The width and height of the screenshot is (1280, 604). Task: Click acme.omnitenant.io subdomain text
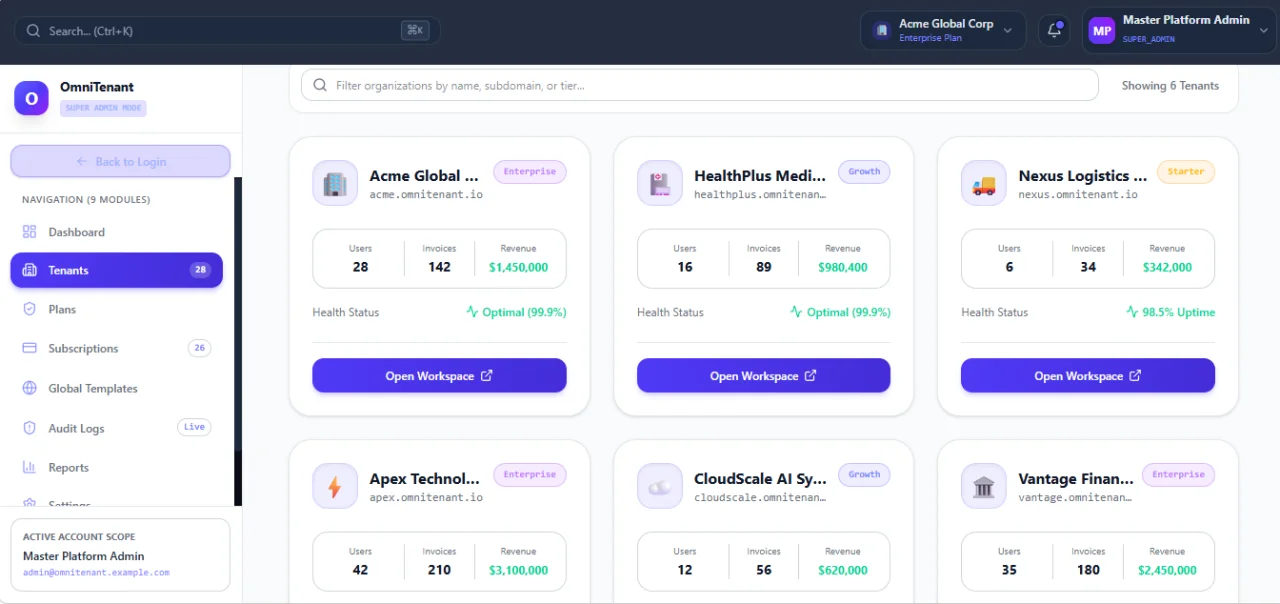[x=426, y=195]
